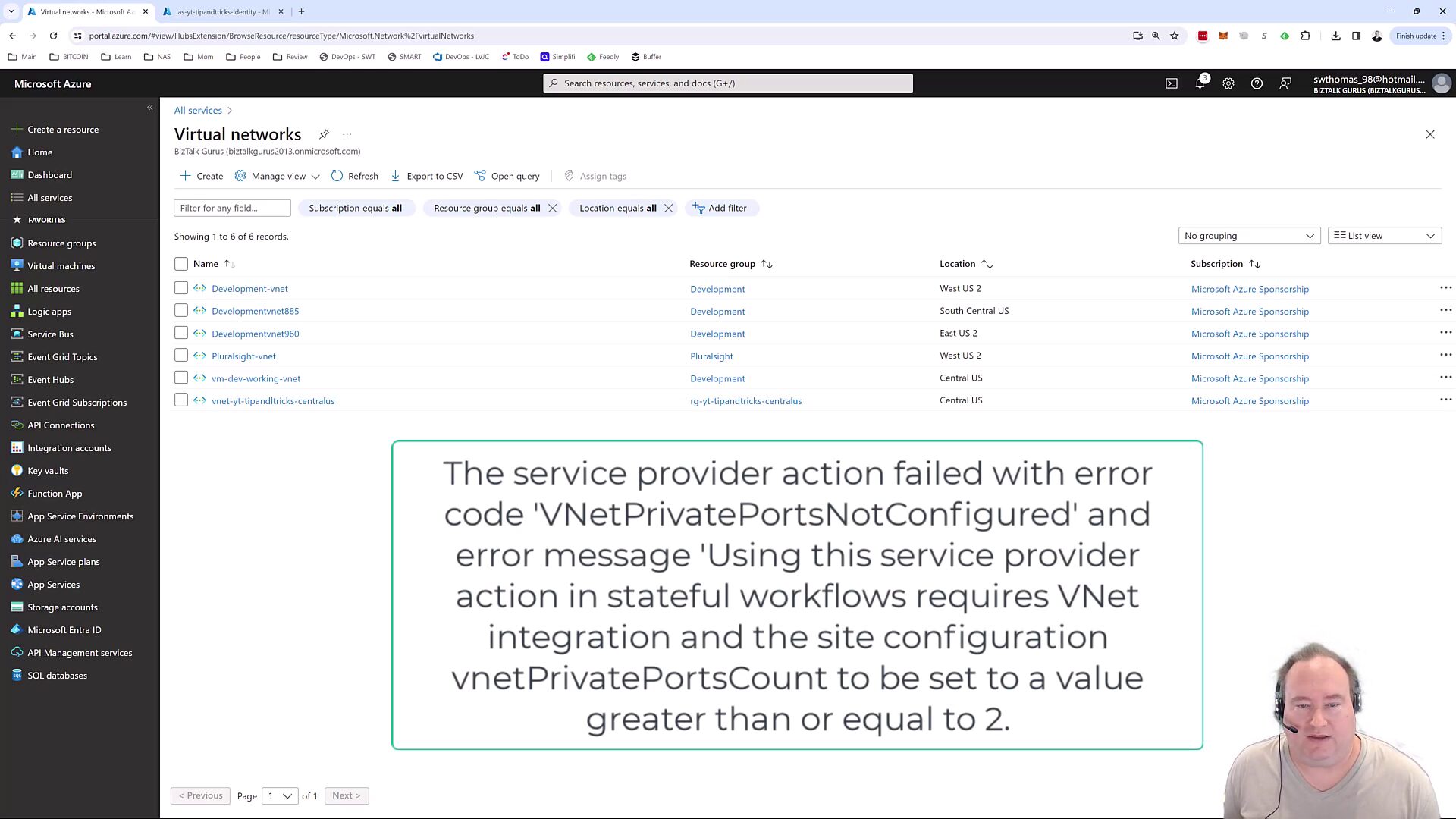Open the feedback icon in the header
The height and width of the screenshot is (819, 1456).
point(1285,83)
